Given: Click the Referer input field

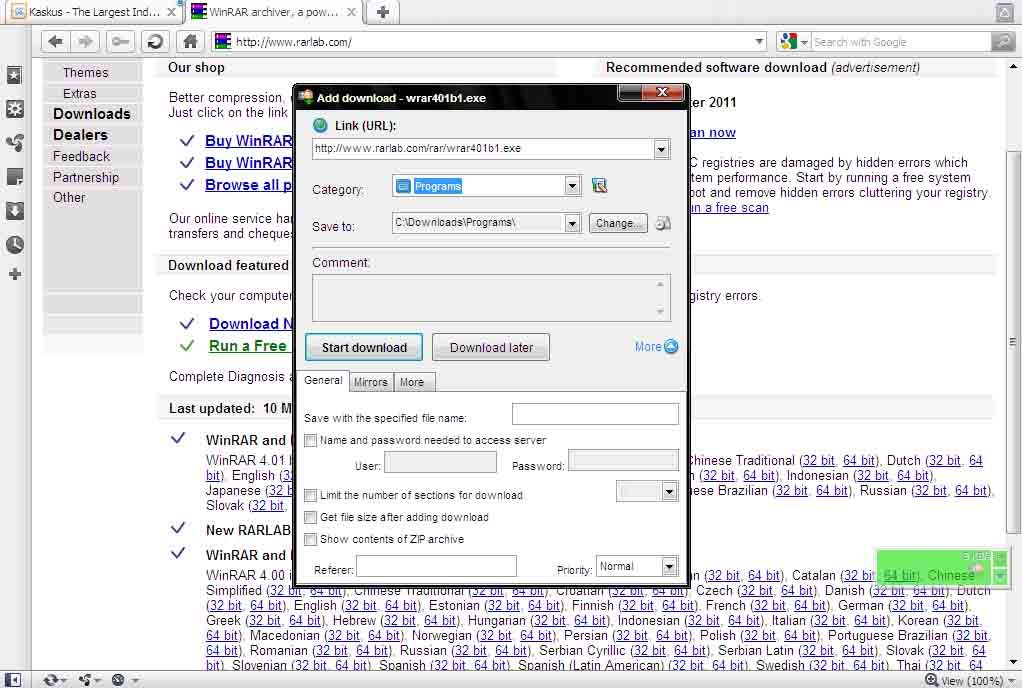Looking at the screenshot, I should [x=436, y=566].
